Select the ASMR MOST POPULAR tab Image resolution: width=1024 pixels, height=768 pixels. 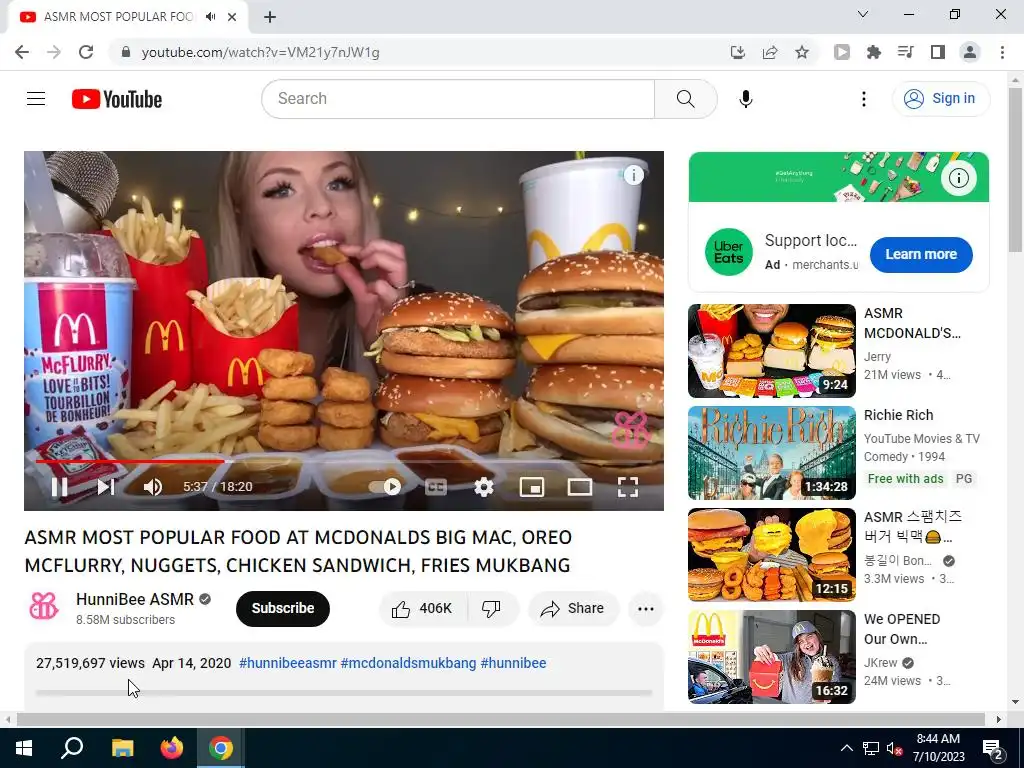click(x=118, y=17)
